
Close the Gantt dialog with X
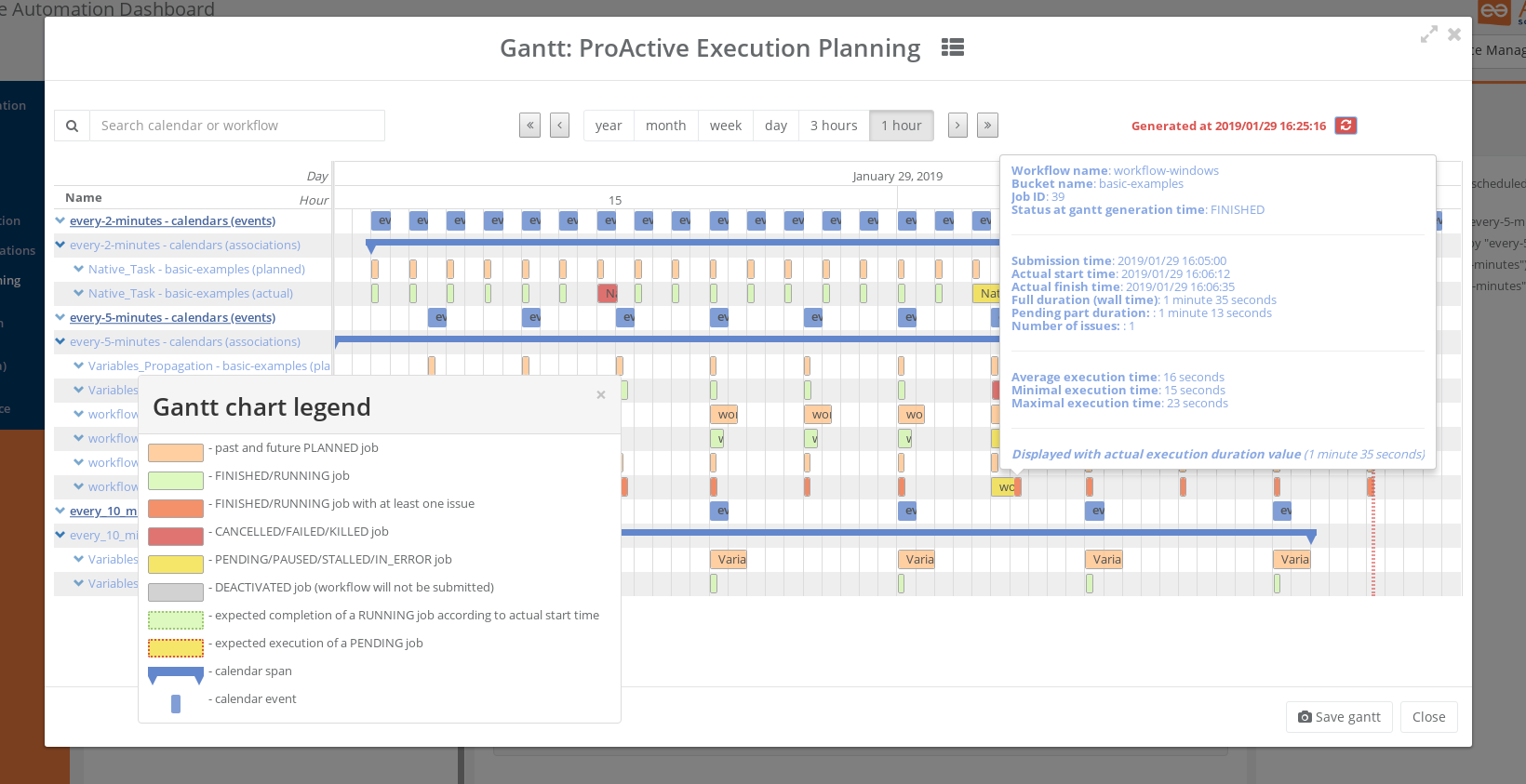(1454, 34)
